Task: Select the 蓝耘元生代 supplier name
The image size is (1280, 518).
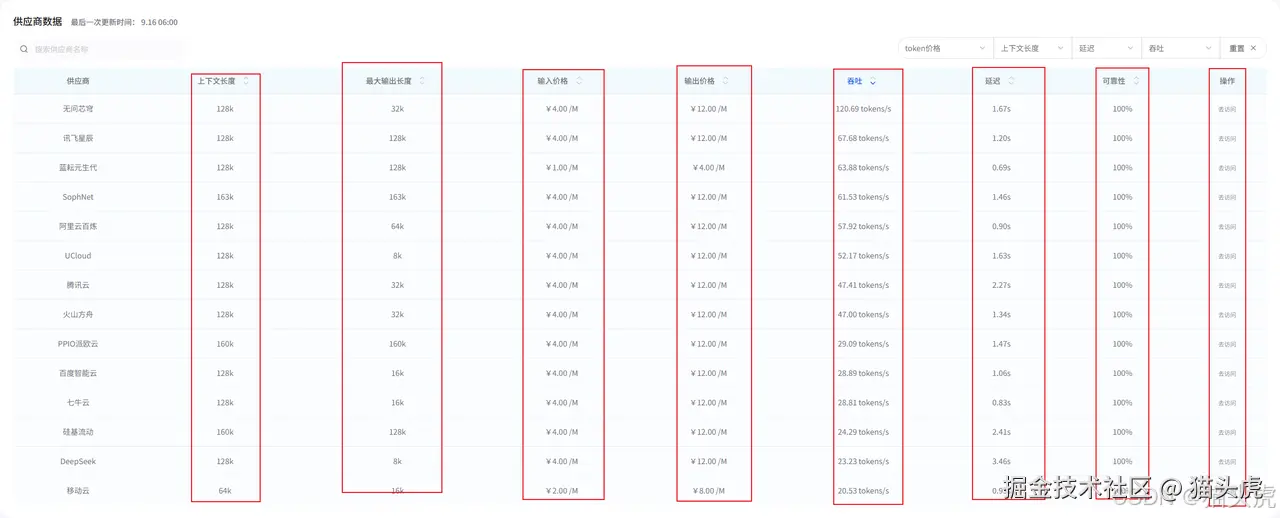Action: (78, 168)
